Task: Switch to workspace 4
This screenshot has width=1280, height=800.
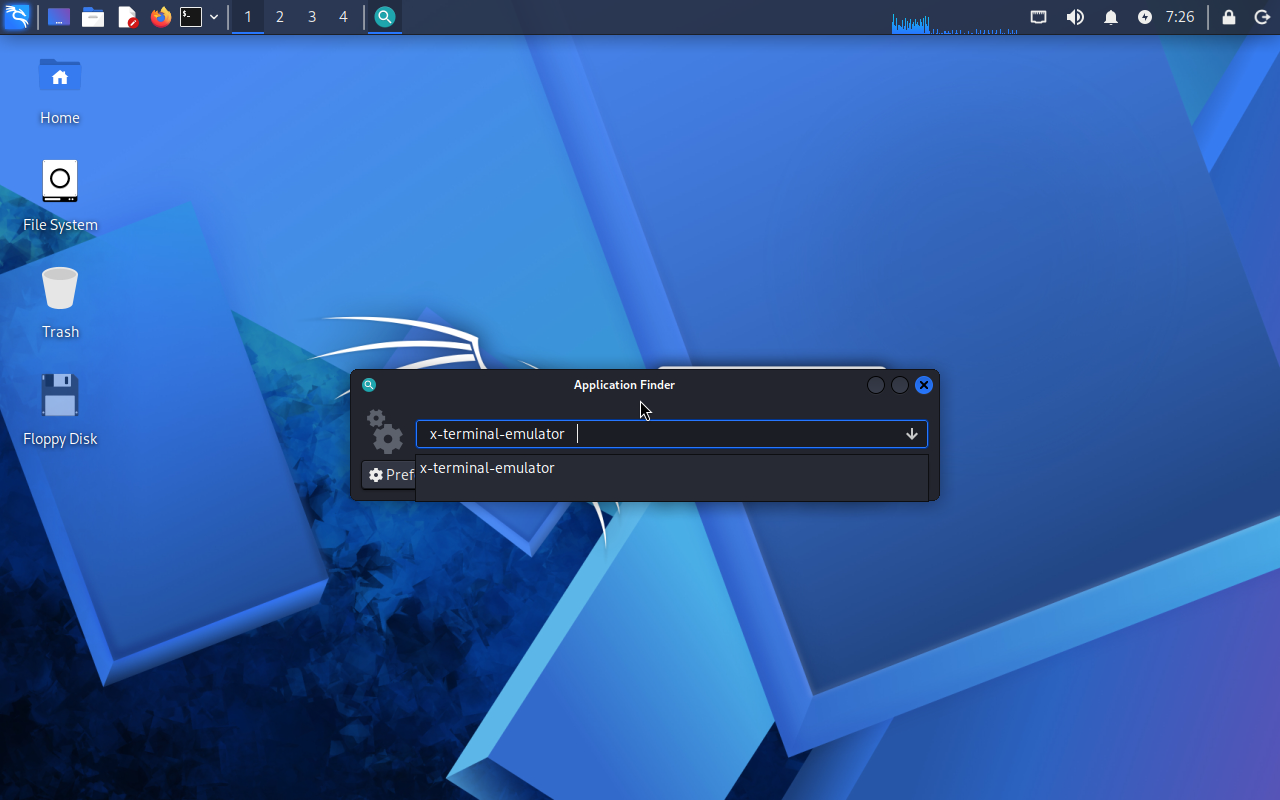Action: pyautogui.click(x=343, y=17)
